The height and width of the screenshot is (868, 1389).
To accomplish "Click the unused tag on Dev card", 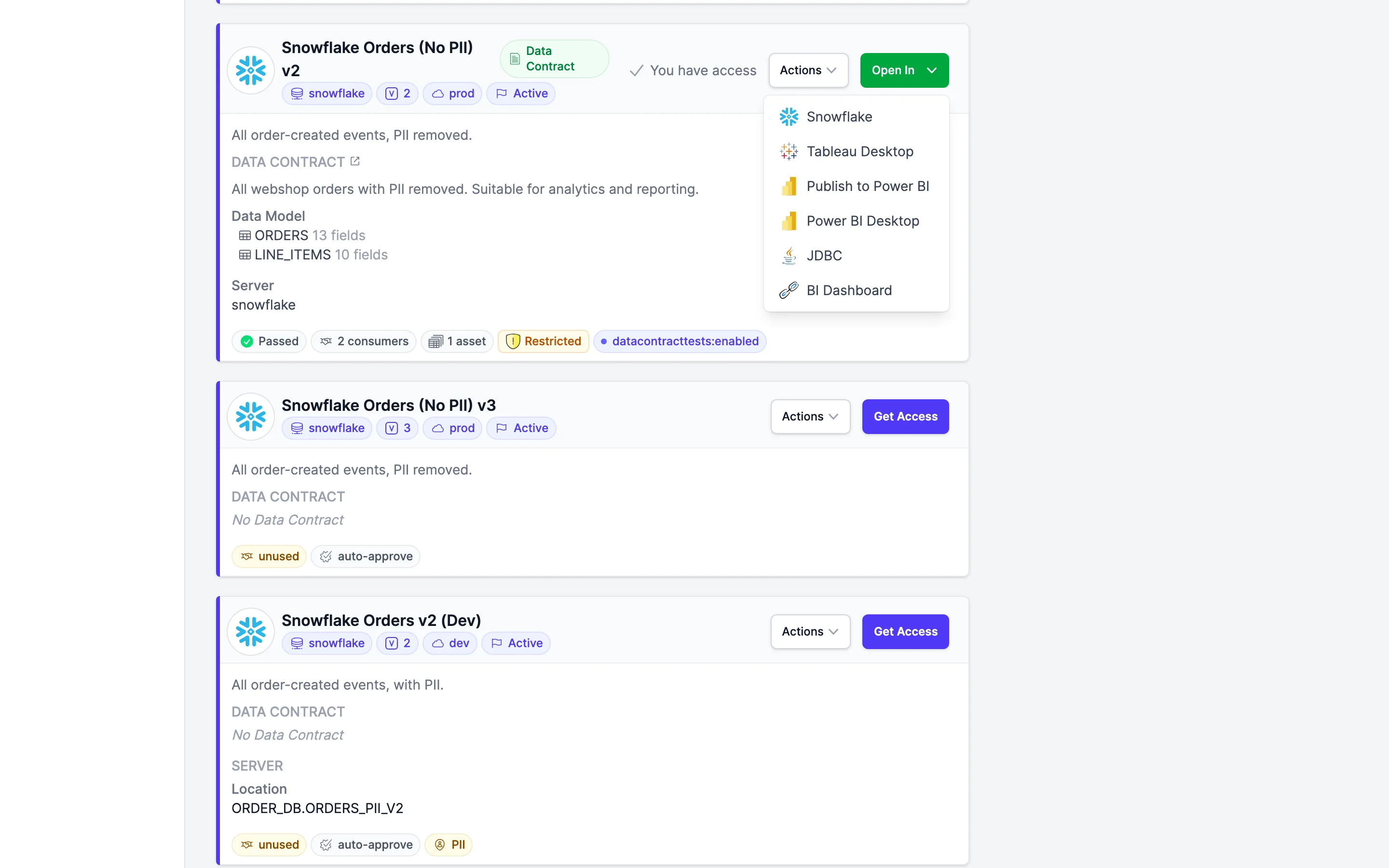I will 269,844.
